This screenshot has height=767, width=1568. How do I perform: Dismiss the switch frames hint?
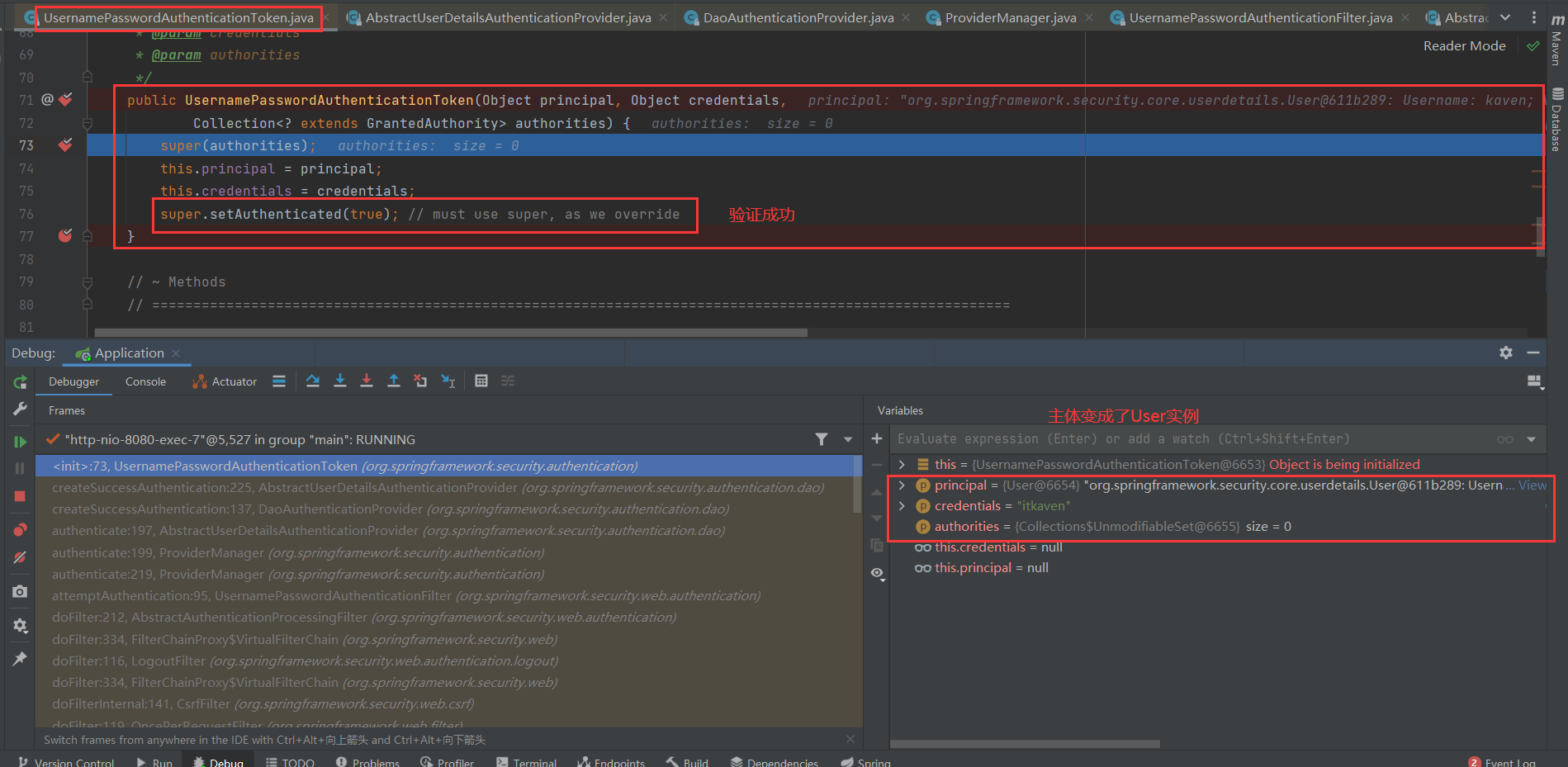pyautogui.click(x=850, y=739)
